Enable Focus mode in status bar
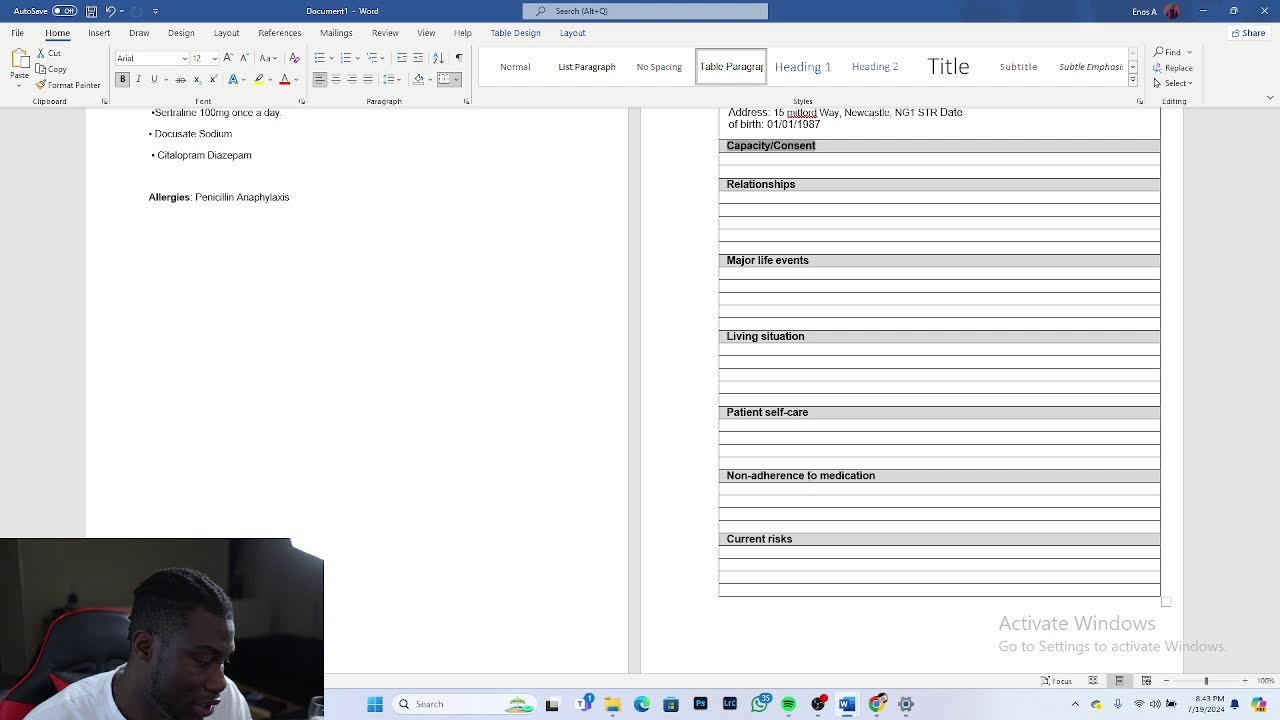Viewport: 1280px width, 720px height. [1056, 681]
